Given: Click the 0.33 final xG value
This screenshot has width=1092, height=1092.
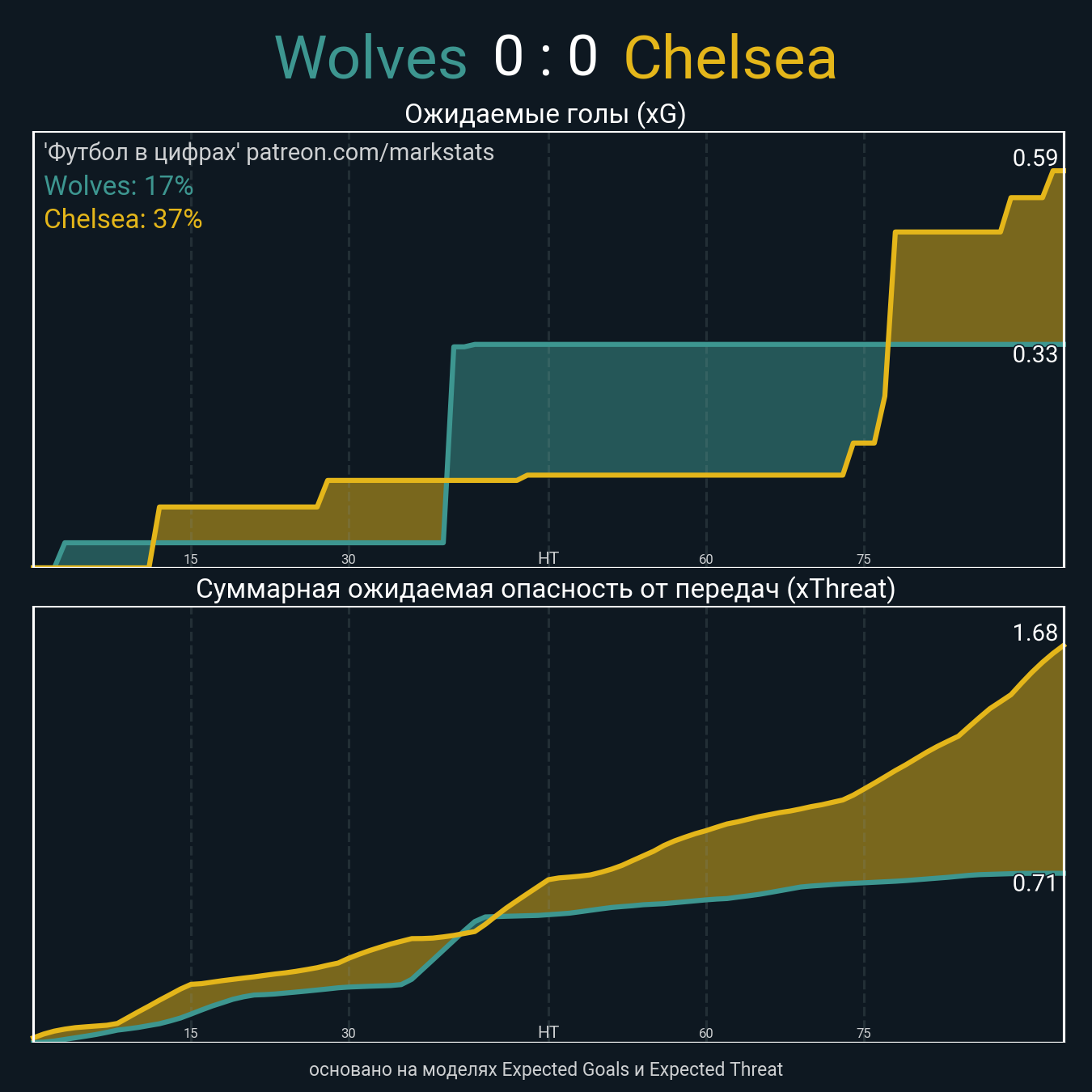Looking at the screenshot, I should pyautogui.click(x=1035, y=354).
